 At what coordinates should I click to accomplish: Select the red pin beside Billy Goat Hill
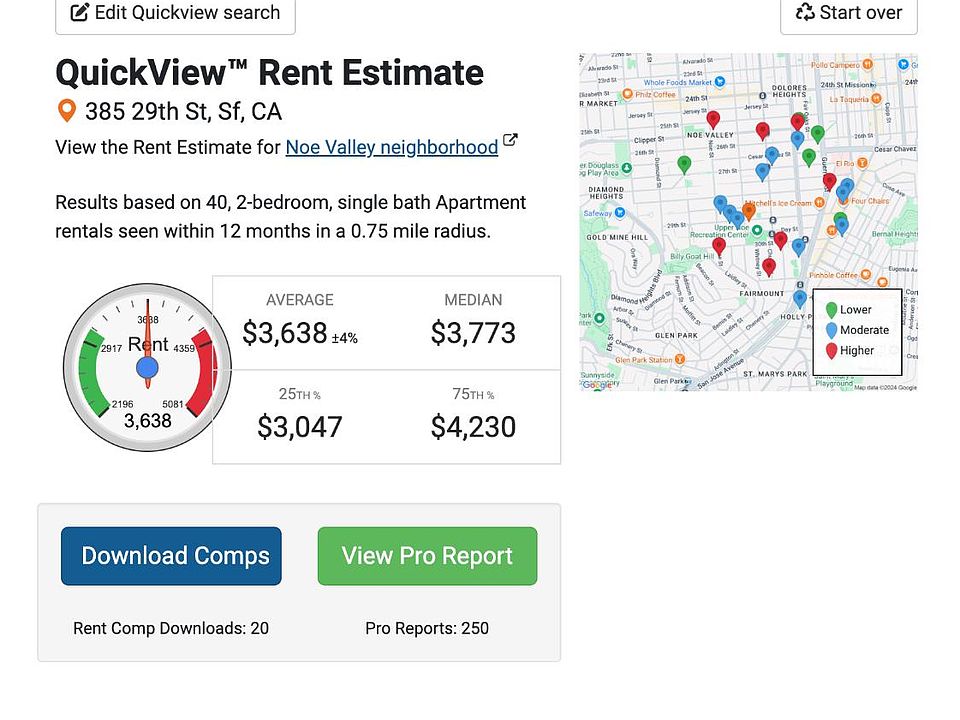[x=719, y=247]
